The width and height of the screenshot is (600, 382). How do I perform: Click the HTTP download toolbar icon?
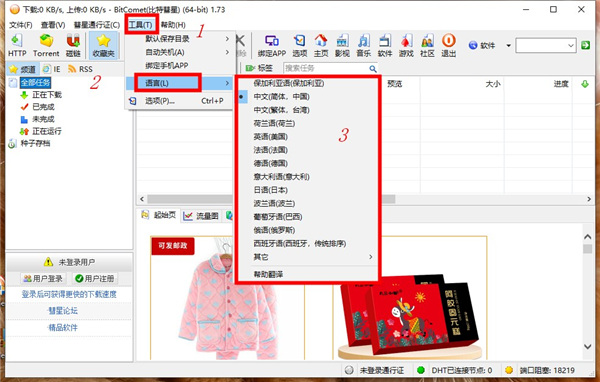pyautogui.click(x=17, y=45)
